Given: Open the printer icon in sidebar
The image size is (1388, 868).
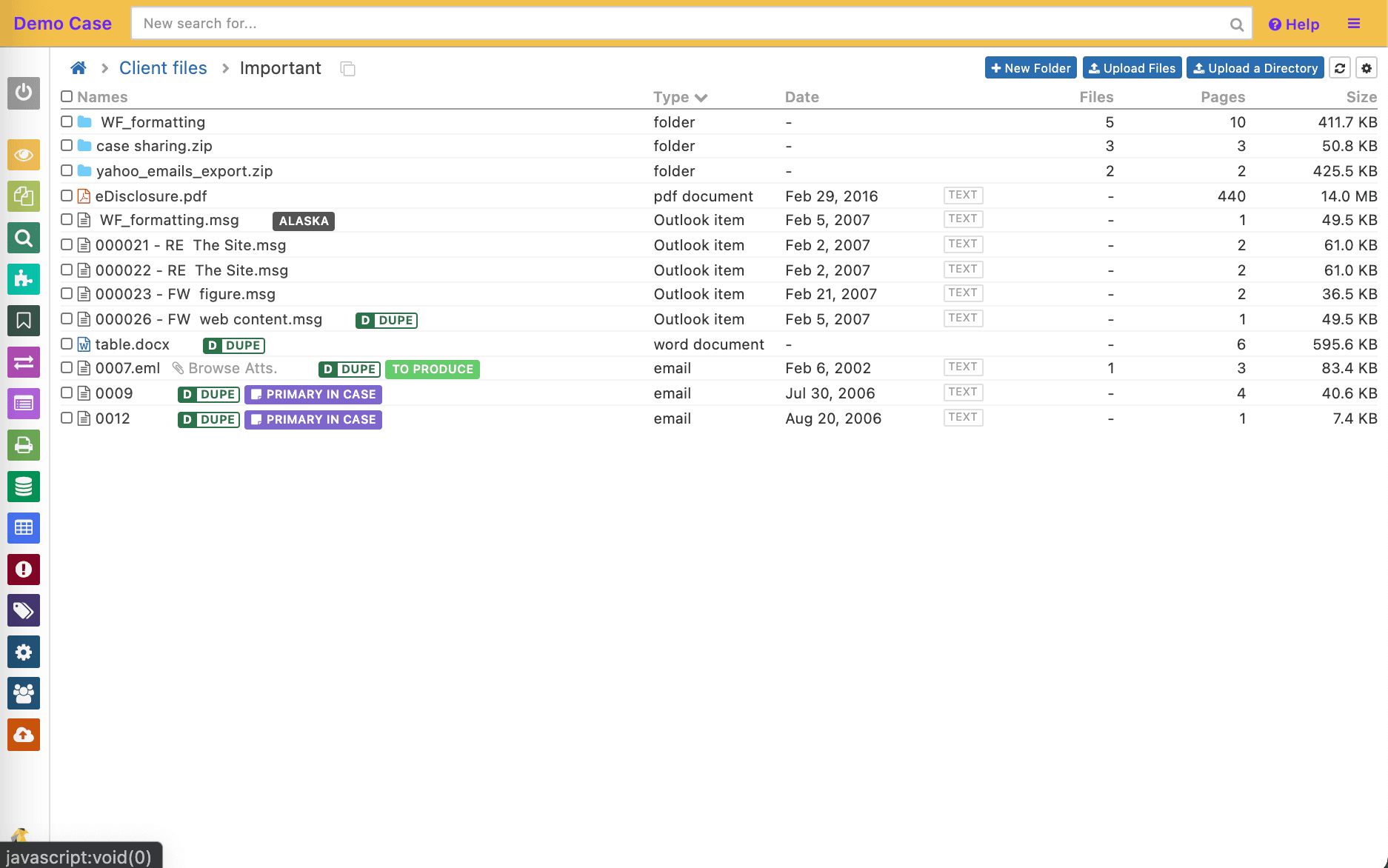Looking at the screenshot, I should 24,445.
